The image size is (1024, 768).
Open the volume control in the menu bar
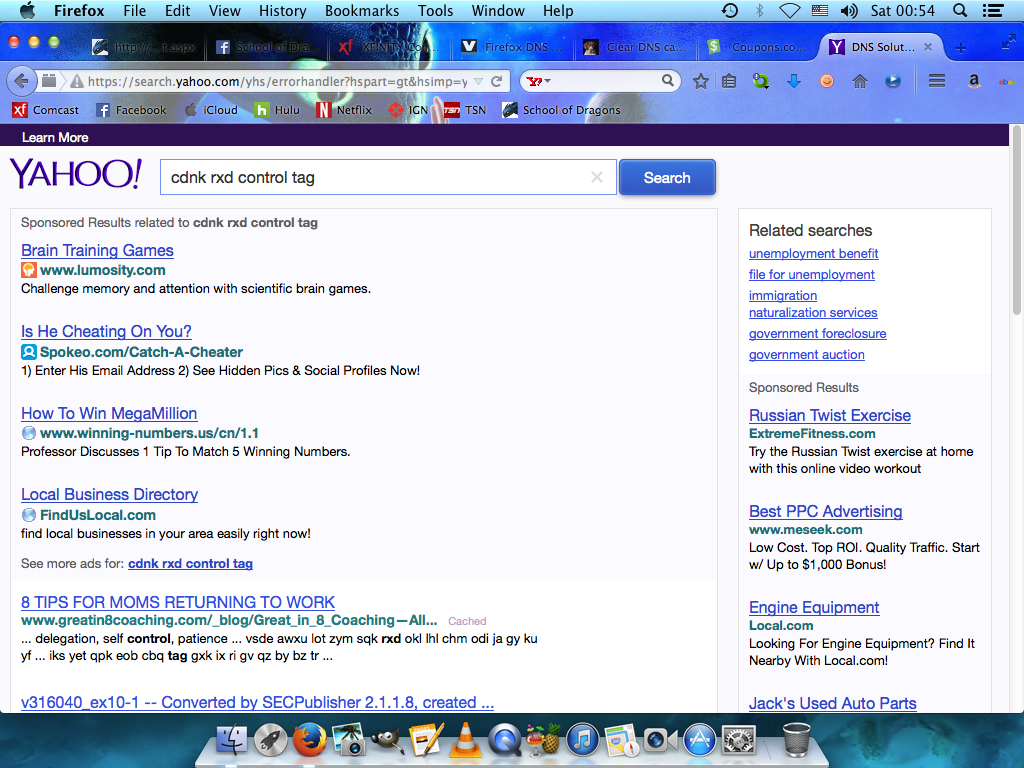pos(849,10)
